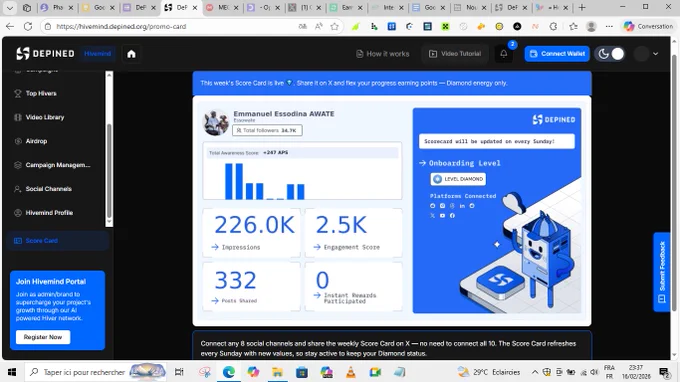Click the LinkedIn platform icon
This screenshot has width=680, height=382.
462,206
